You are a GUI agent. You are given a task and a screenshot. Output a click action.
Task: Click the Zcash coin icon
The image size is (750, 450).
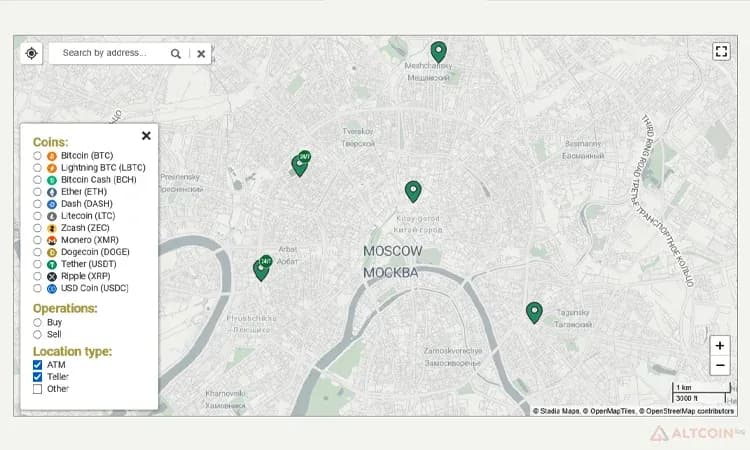[52, 228]
